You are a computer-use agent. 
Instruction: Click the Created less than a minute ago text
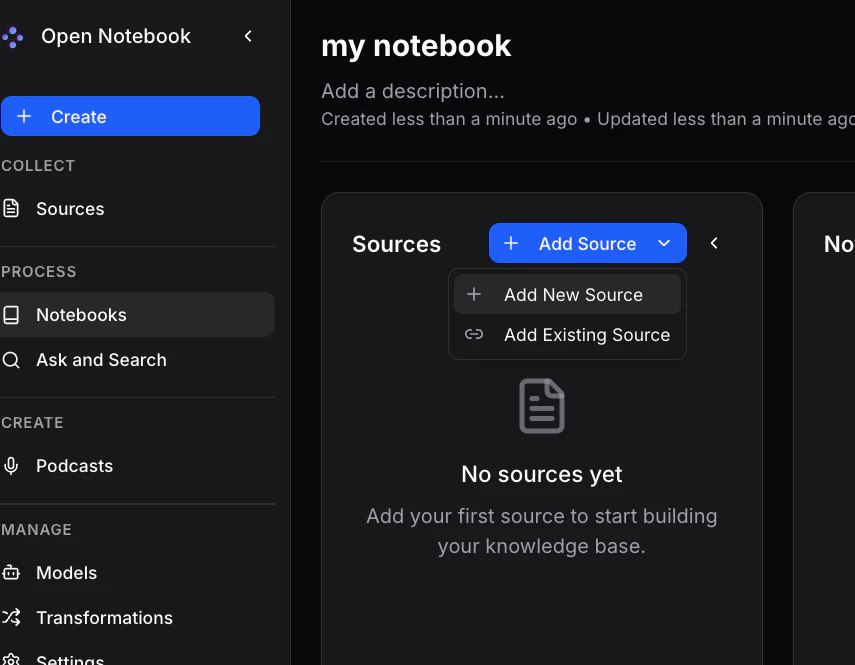pyautogui.click(x=449, y=119)
